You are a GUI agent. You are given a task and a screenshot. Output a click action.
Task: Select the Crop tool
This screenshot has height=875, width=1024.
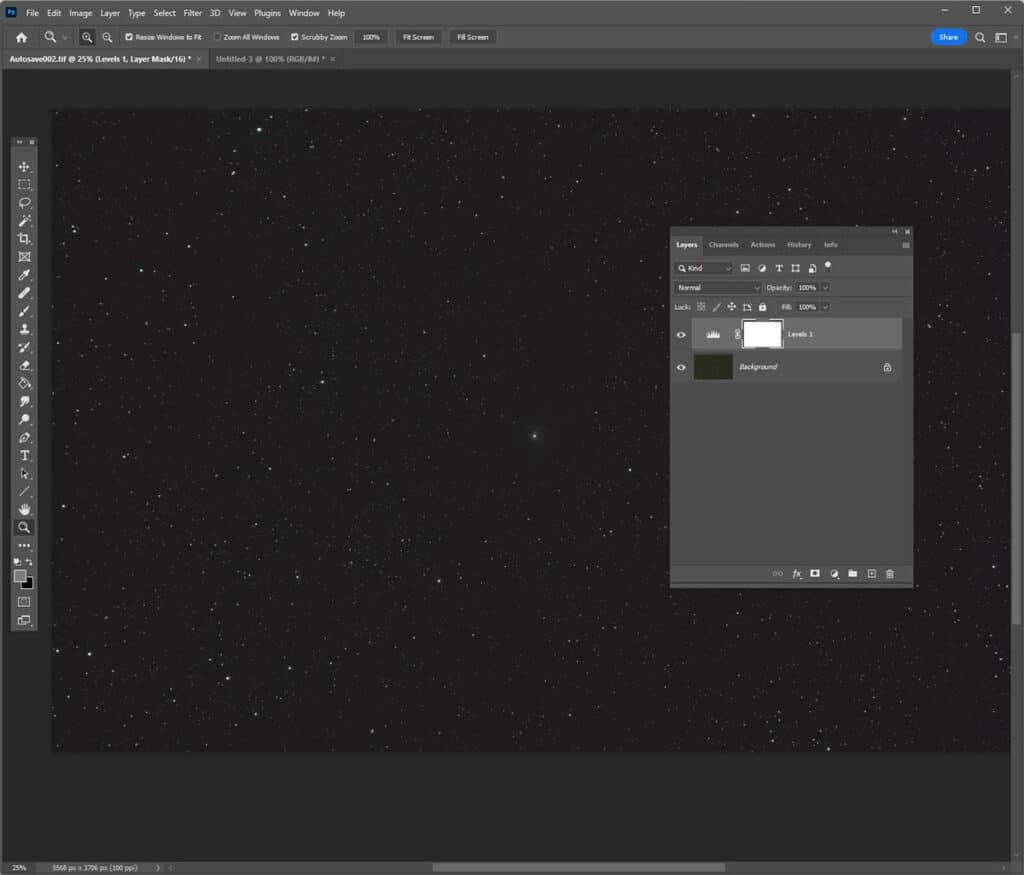point(22,239)
